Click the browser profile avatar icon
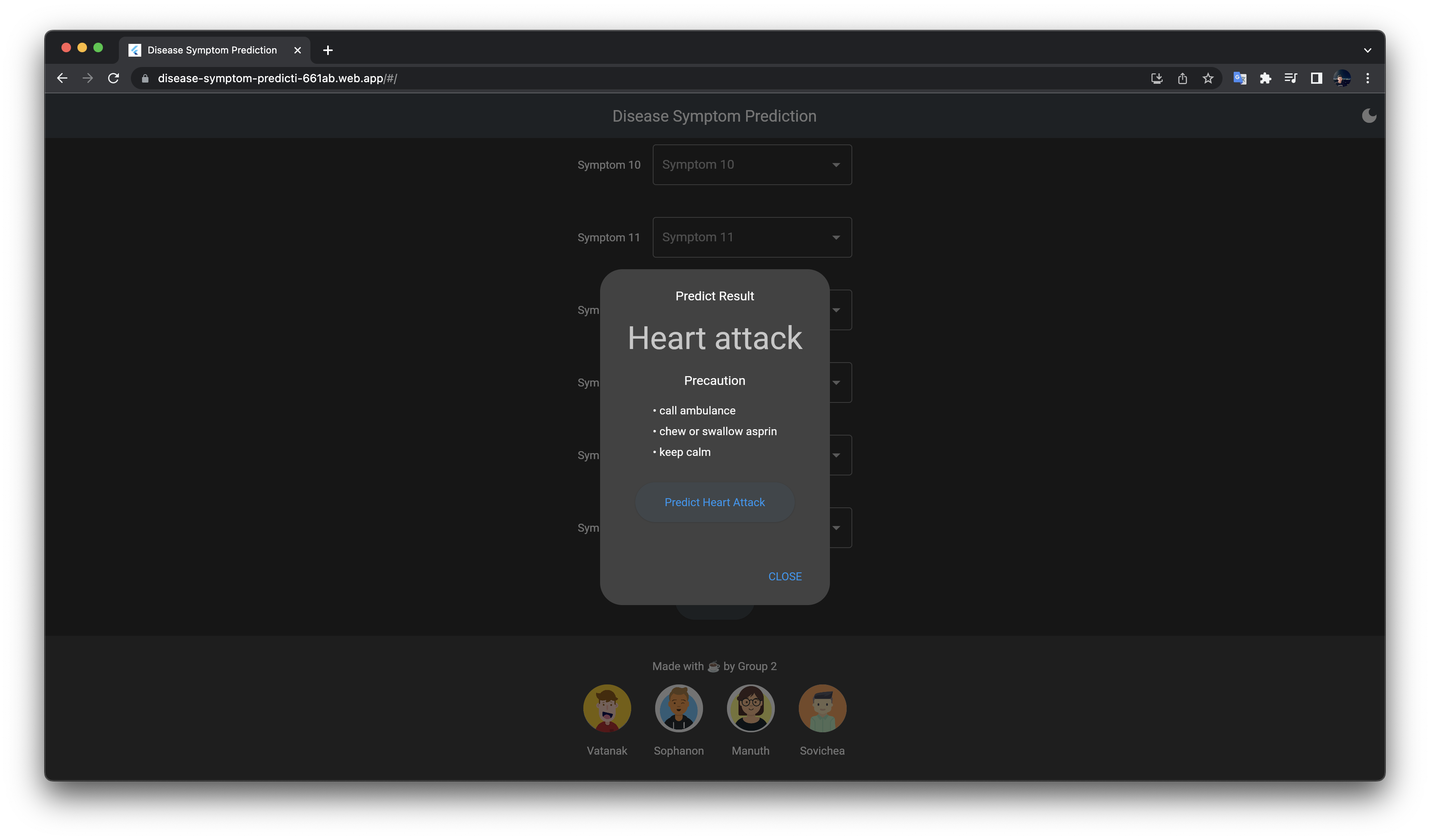1430x840 pixels. point(1341,78)
